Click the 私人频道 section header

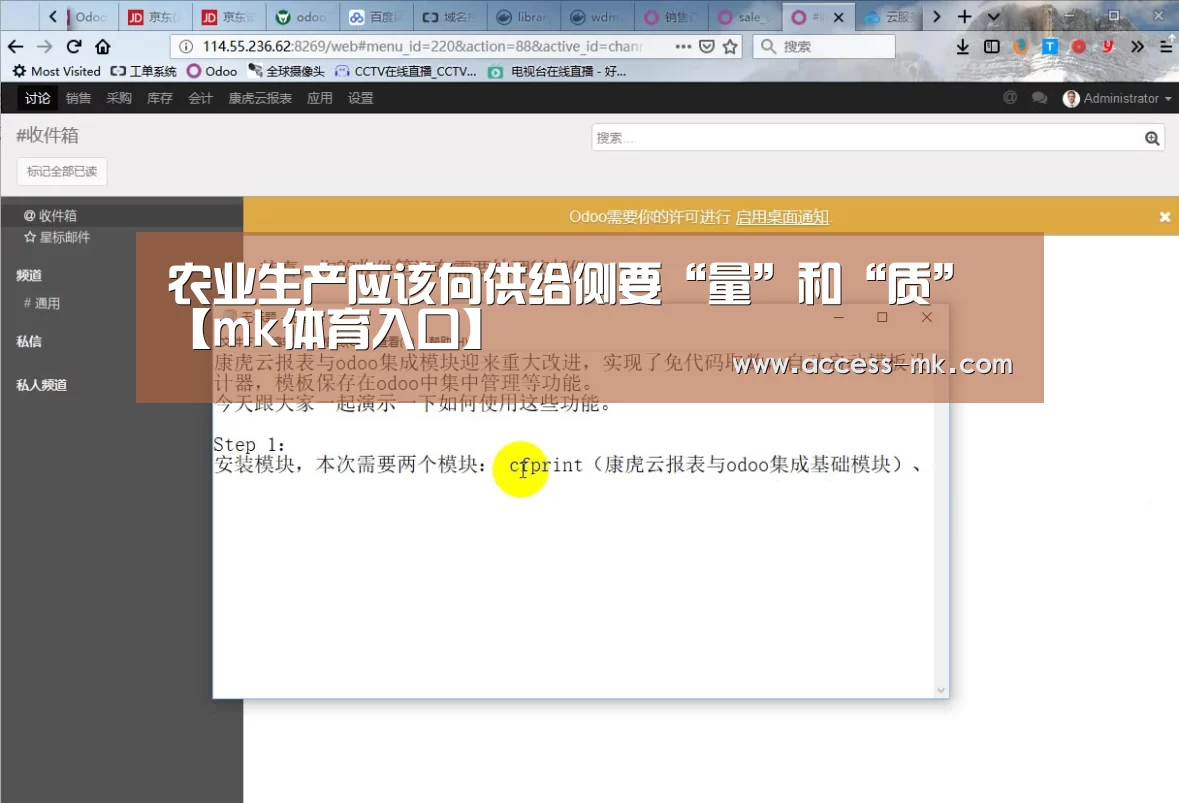(x=42, y=385)
